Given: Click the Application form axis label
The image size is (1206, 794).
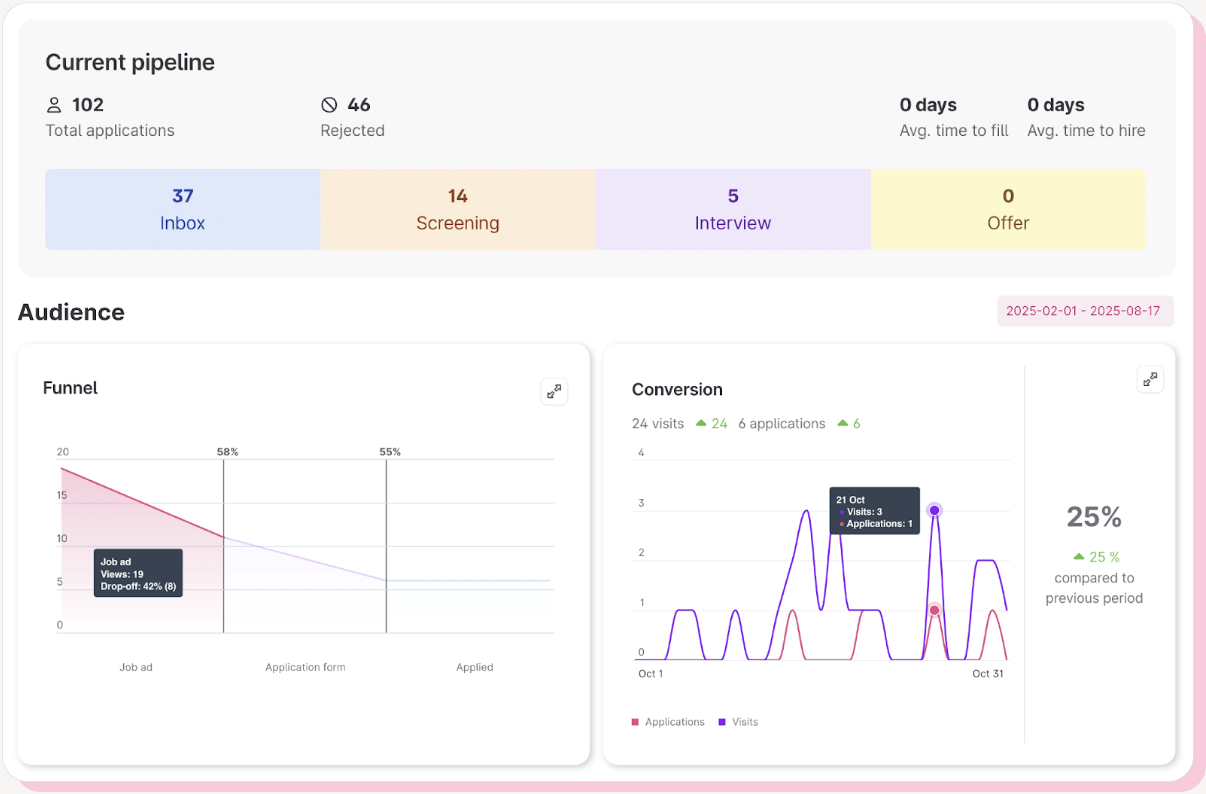Looking at the screenshot, I should tap(305, 667).
